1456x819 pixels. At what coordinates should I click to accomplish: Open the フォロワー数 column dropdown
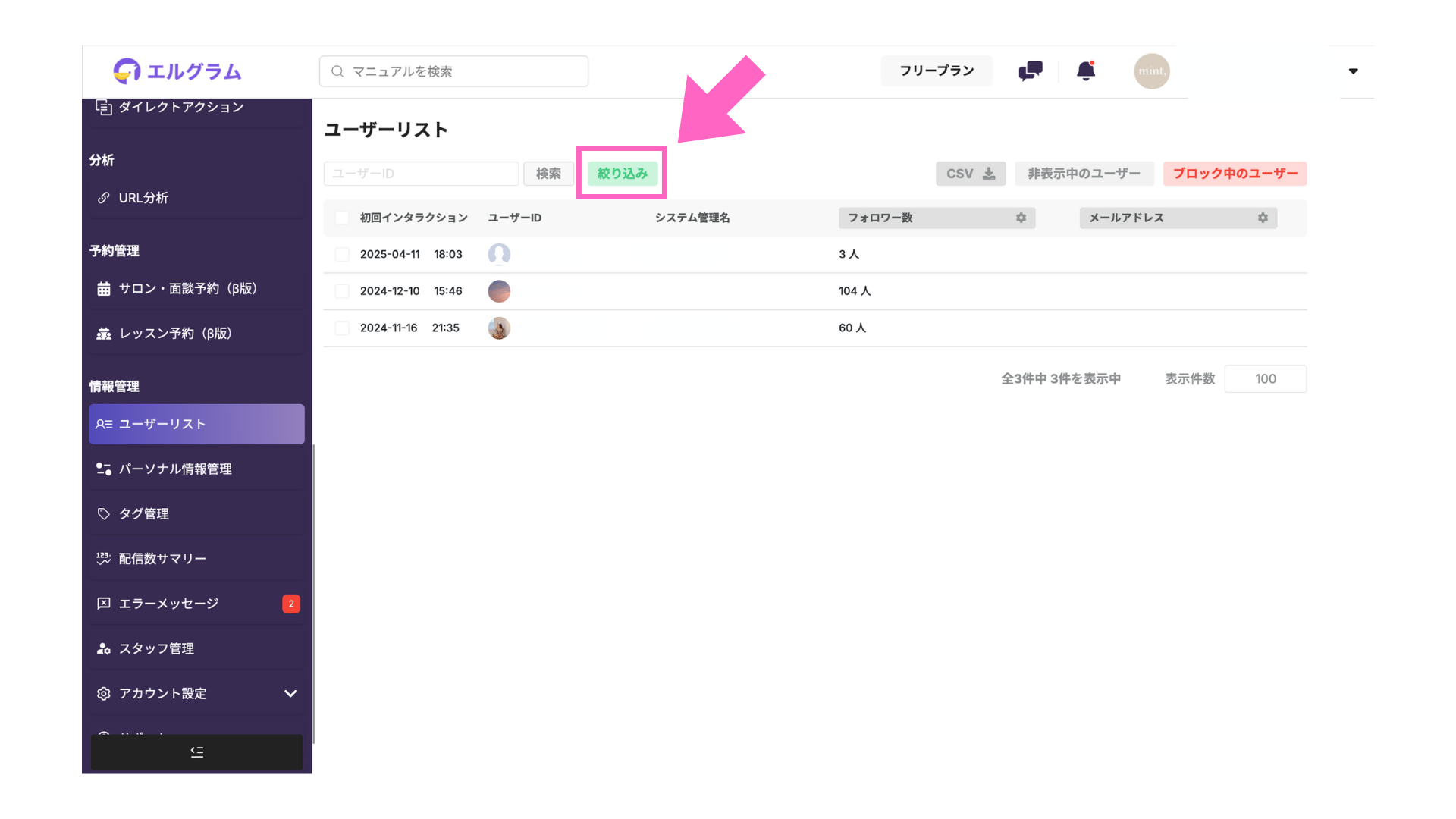click(x=937, y=218)
